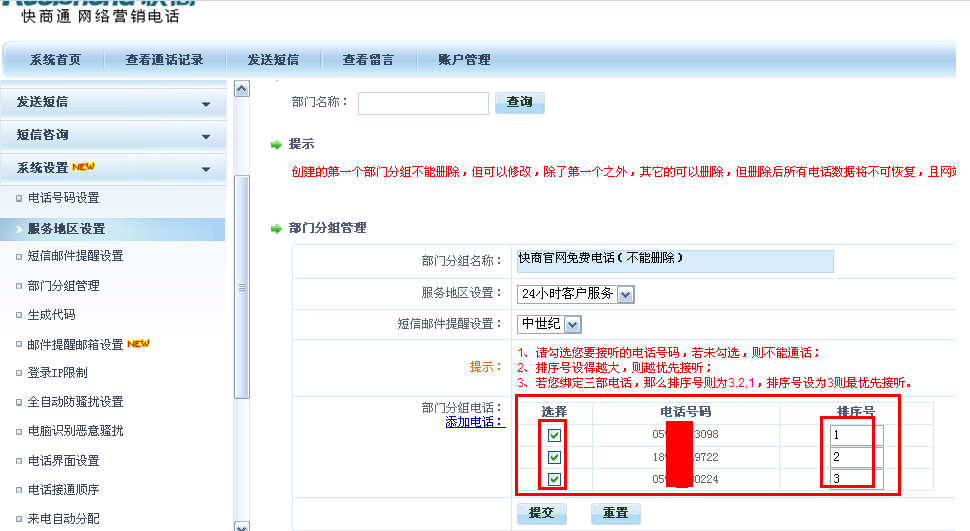The height and width of the screenshot is (531, 970).
Task: Toggle checkbox for phone ending in 0224
Action: [x=554, y=480]
